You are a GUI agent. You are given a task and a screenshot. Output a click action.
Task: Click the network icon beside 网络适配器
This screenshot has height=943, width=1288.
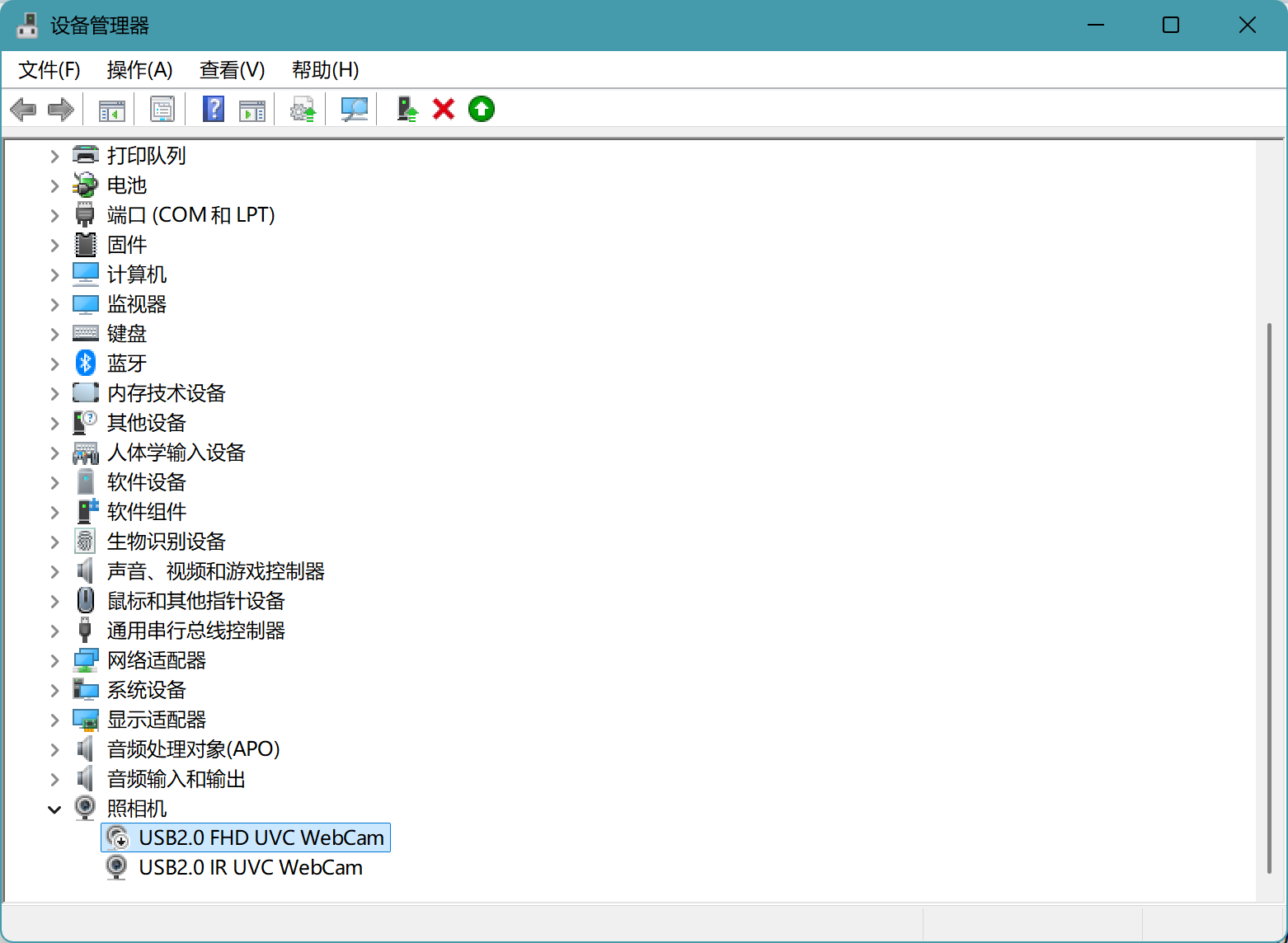coord(86,659)
